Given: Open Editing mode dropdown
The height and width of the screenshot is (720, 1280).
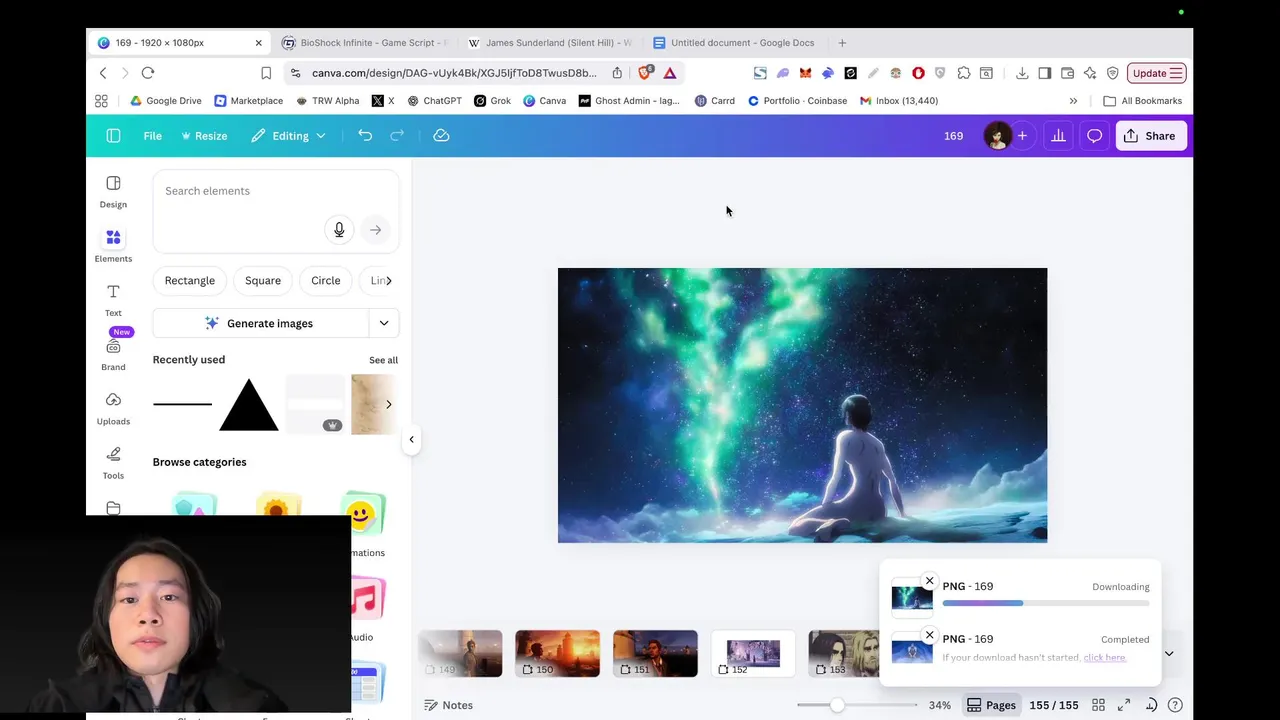Looking at the screenshot, I should (x=288, y=136).
